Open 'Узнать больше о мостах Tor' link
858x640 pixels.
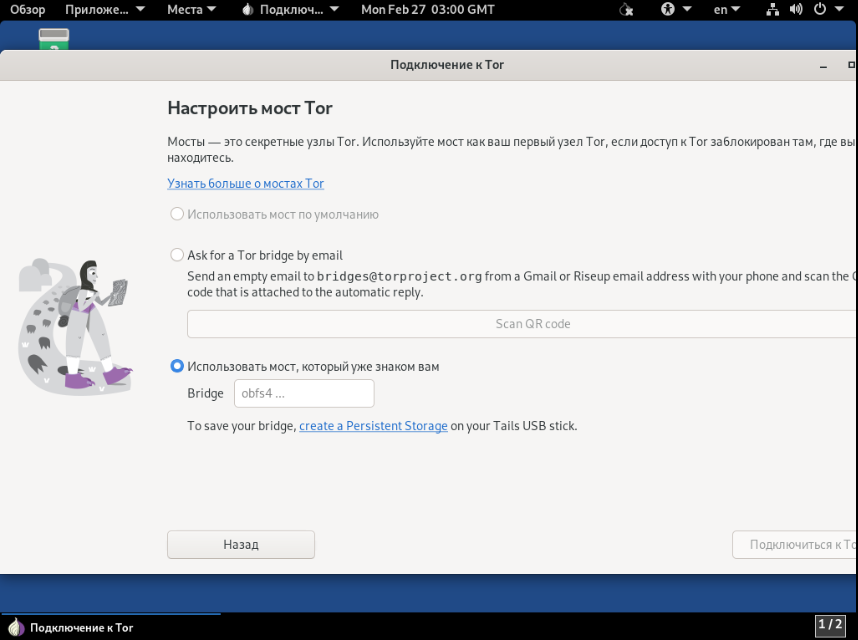click(x=245, y=183)
